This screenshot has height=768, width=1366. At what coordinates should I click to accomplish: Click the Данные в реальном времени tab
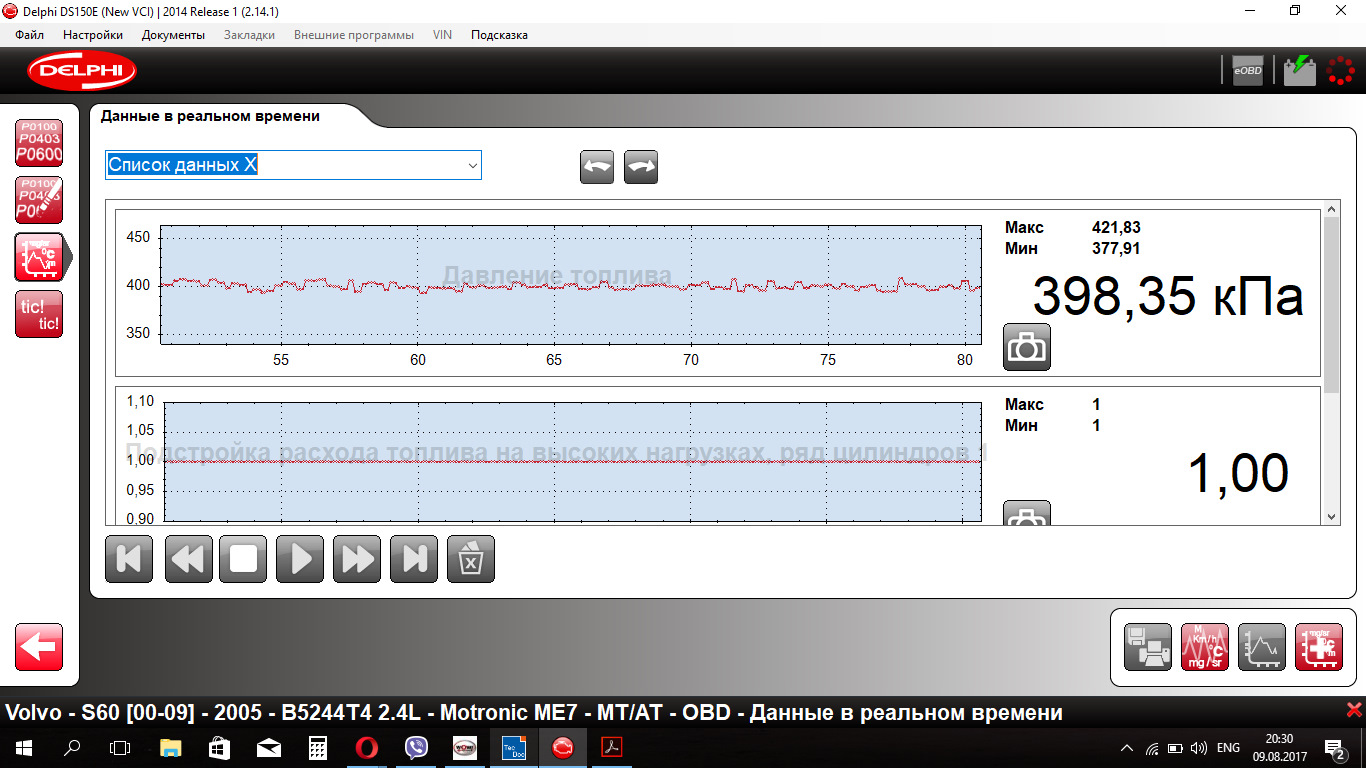pyautogui.click(x=211, y=116)
